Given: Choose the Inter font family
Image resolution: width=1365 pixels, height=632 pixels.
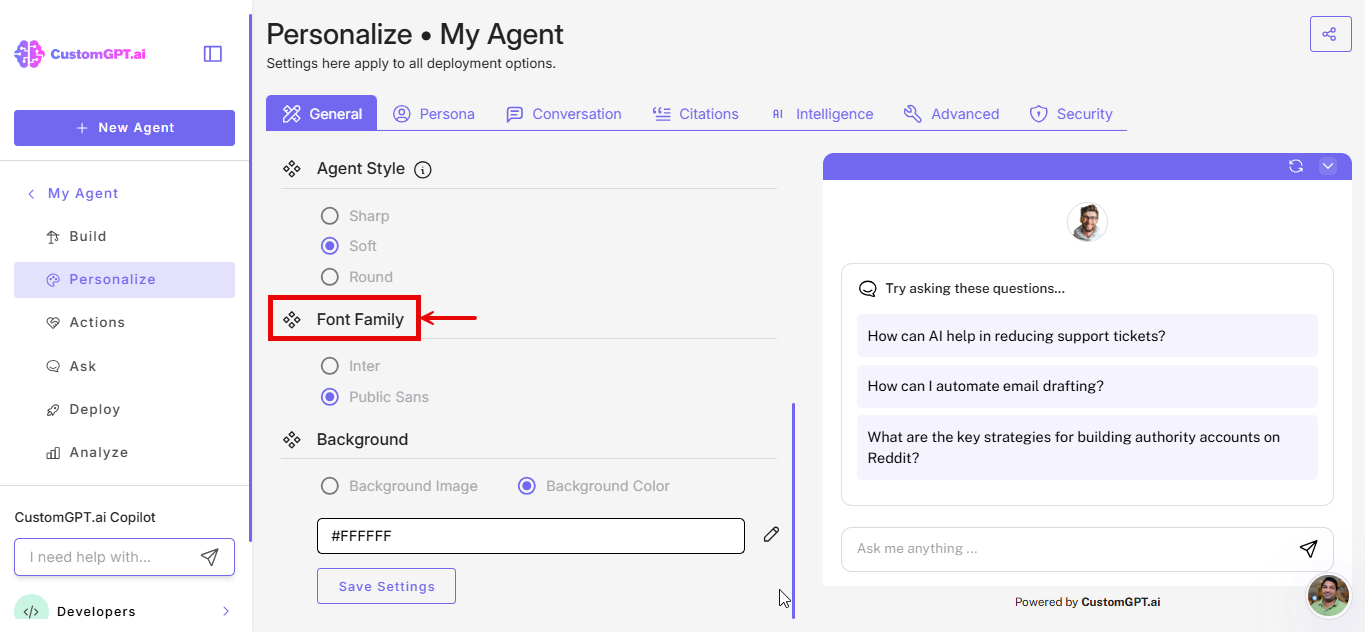Looking at the screenshot, I should (x=330, y=366).
